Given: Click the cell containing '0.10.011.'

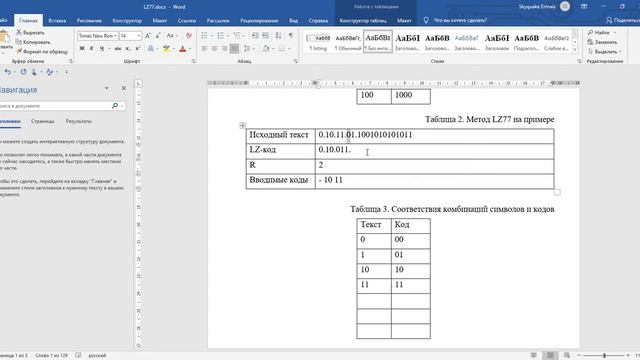Looking at the screenshot, I should coord(434,151).
